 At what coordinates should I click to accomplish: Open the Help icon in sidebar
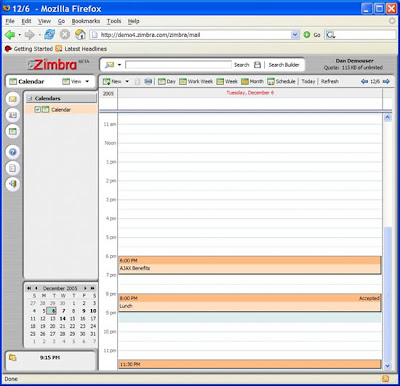click(13, 152)
